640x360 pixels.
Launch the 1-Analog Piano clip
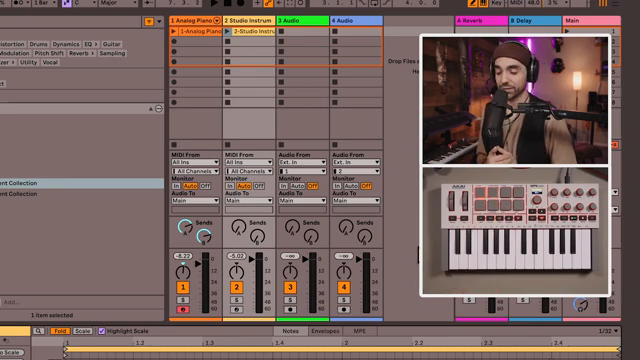[173, 31]
